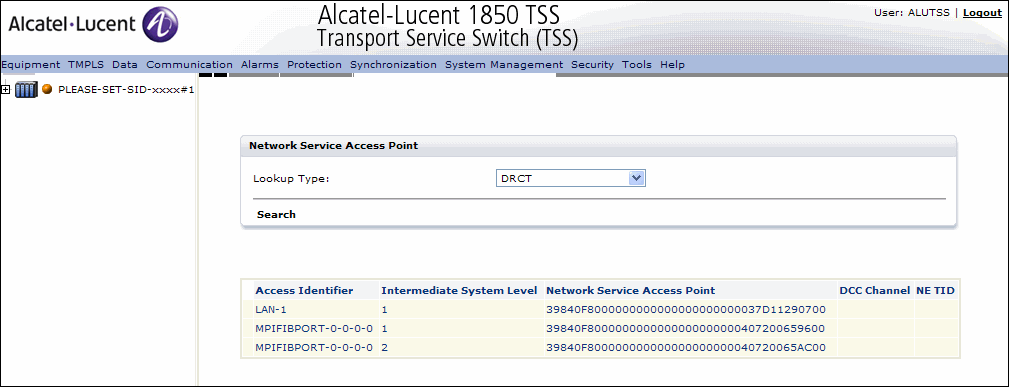Click NSAP value ending 40720065AC00
1009x387 pixels.
[x=685, y=348]
